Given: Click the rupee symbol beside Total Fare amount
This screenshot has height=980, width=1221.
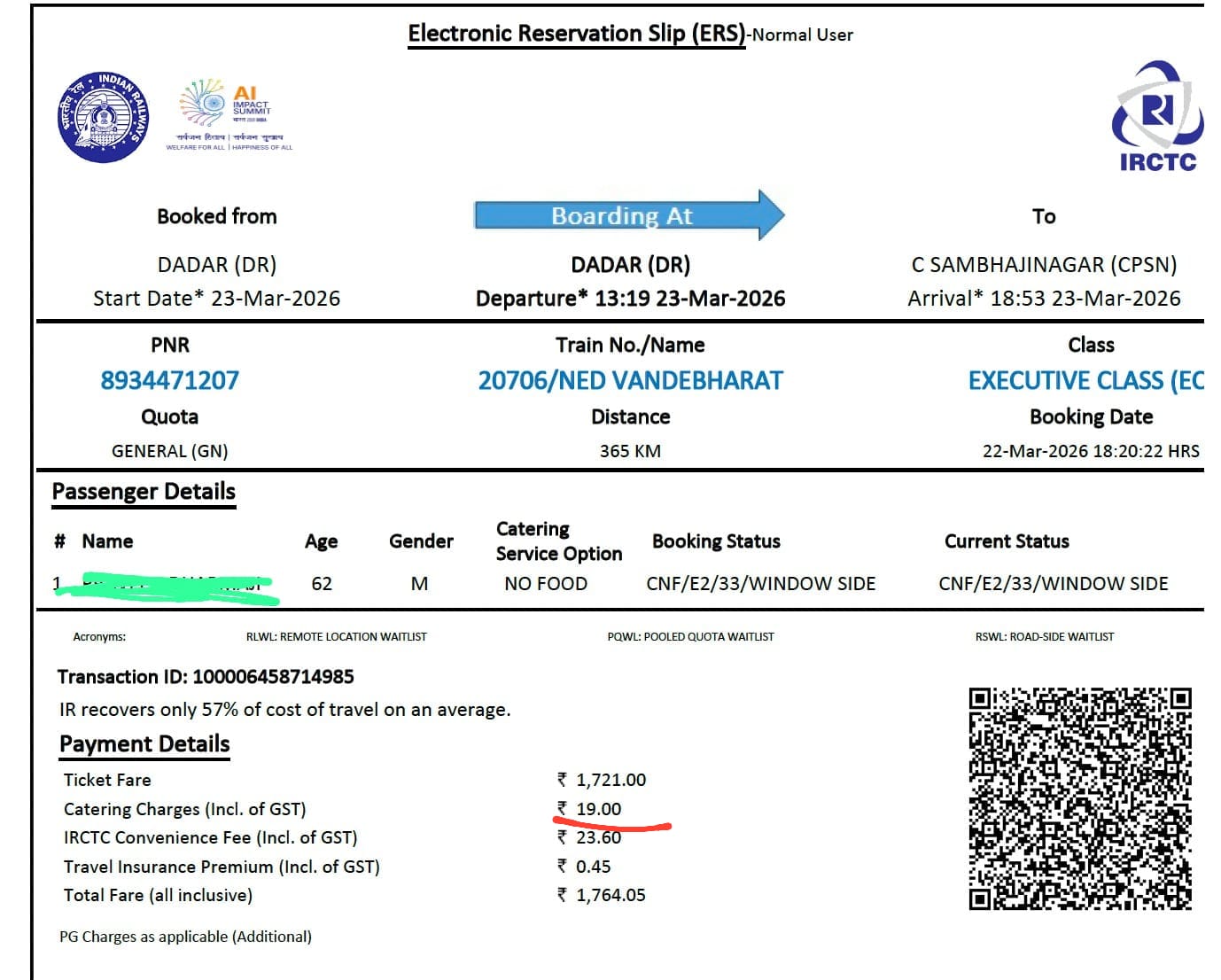Looking at the screenshot, I should click(562, 895).
